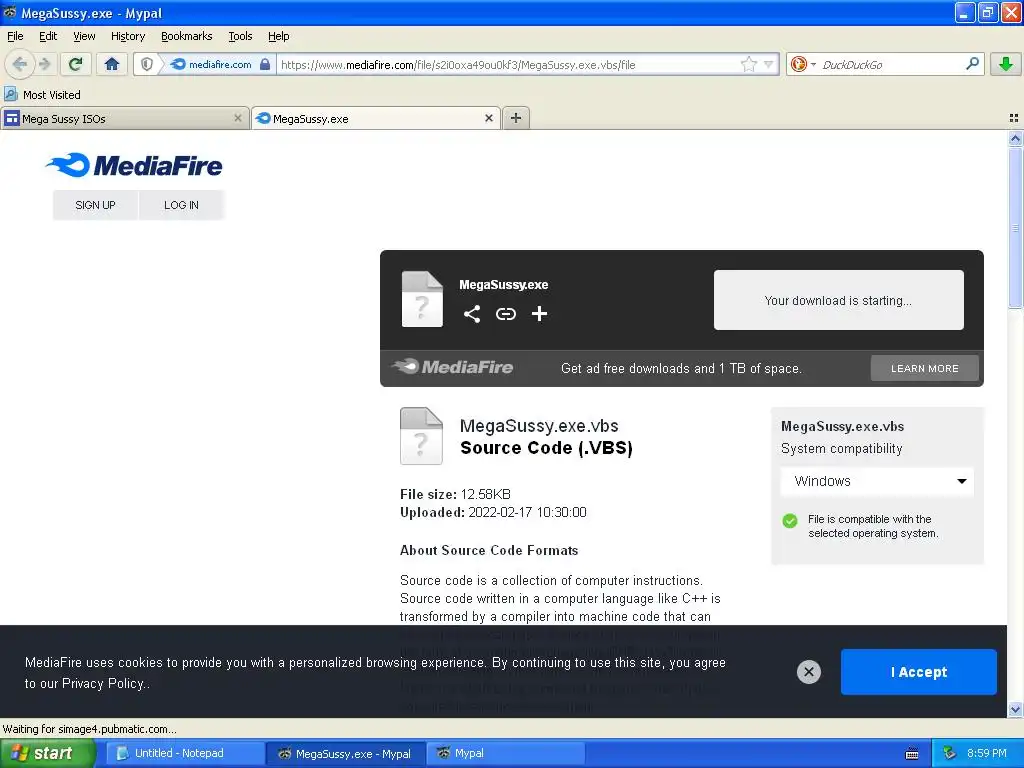Click the 8:59 PM clock

point(986,753)
